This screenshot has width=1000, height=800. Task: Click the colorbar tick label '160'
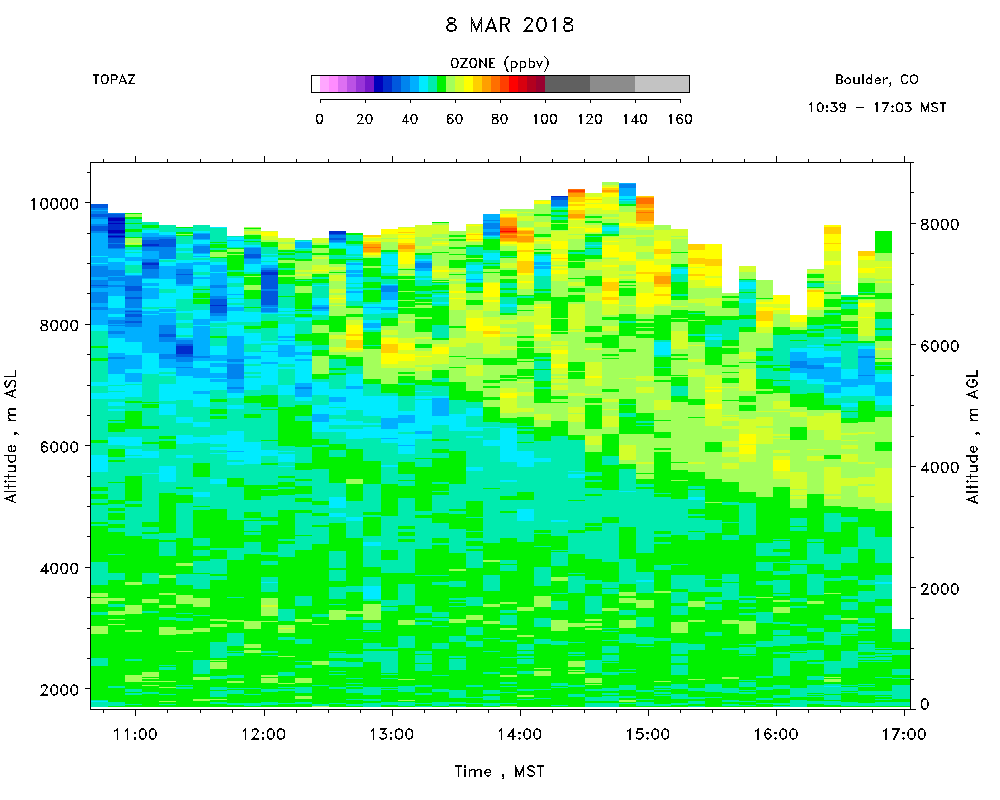pyautogui.click(x=680, y=119)
